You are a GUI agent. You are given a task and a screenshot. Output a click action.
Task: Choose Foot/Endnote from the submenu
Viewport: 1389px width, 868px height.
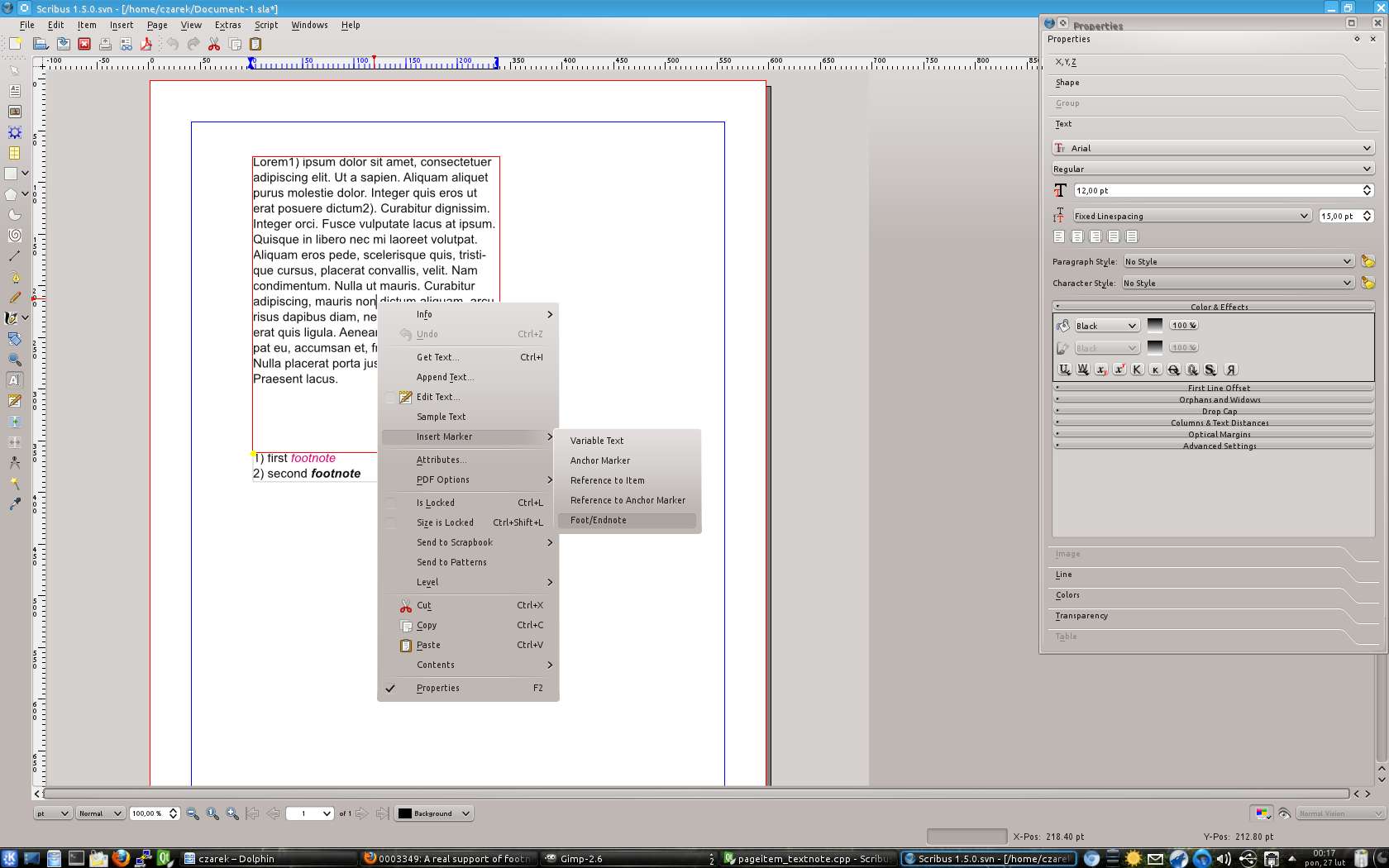(599, 520)
